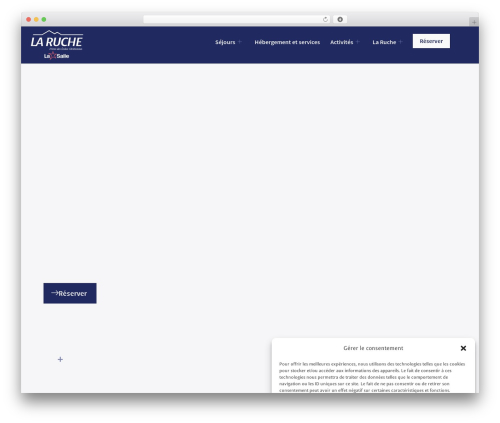Expand the Activités plus indicator
The height and width of the screenshot is (423, 500).
coord(357,42)
